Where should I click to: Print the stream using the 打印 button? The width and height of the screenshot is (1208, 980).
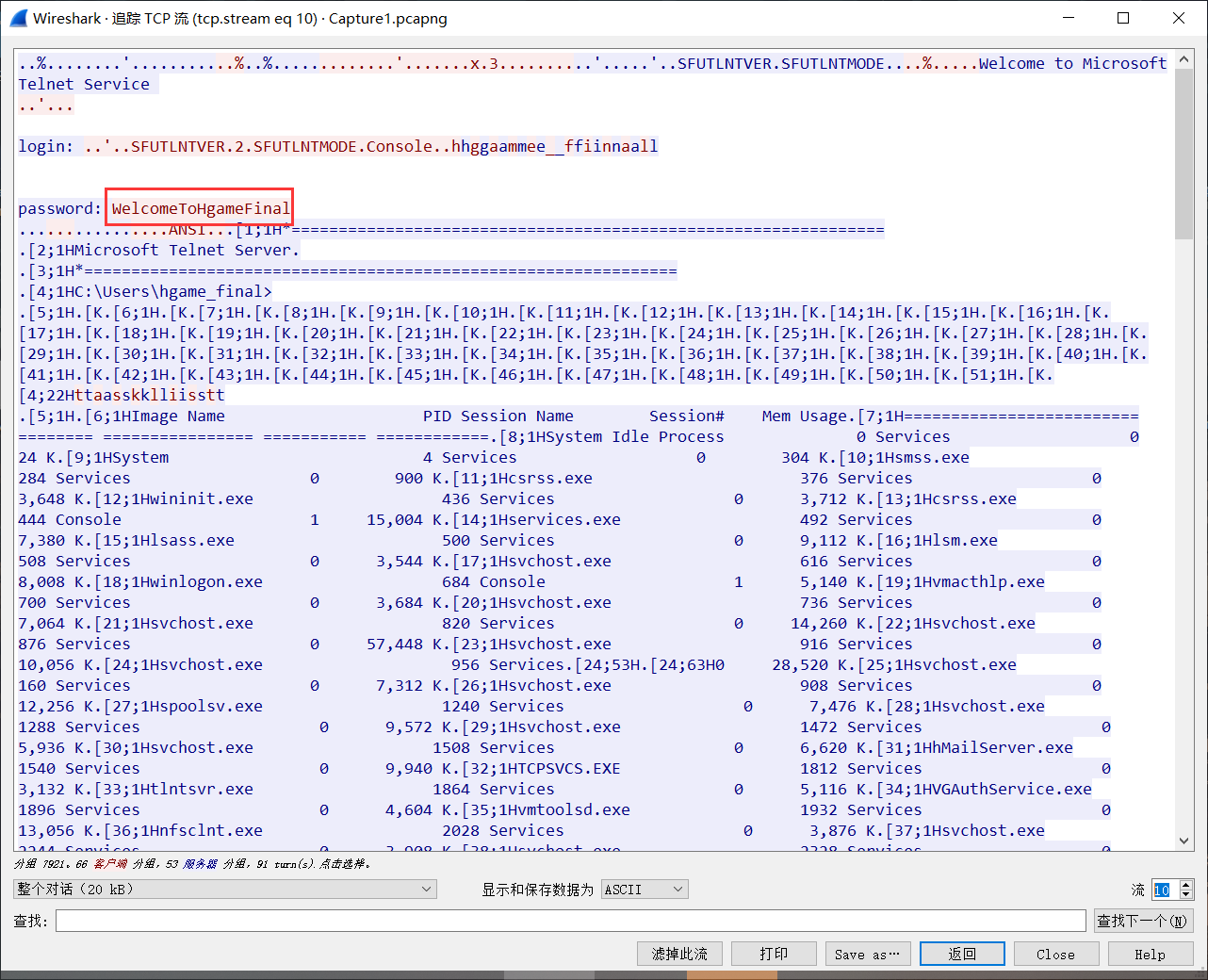point(774,954)
